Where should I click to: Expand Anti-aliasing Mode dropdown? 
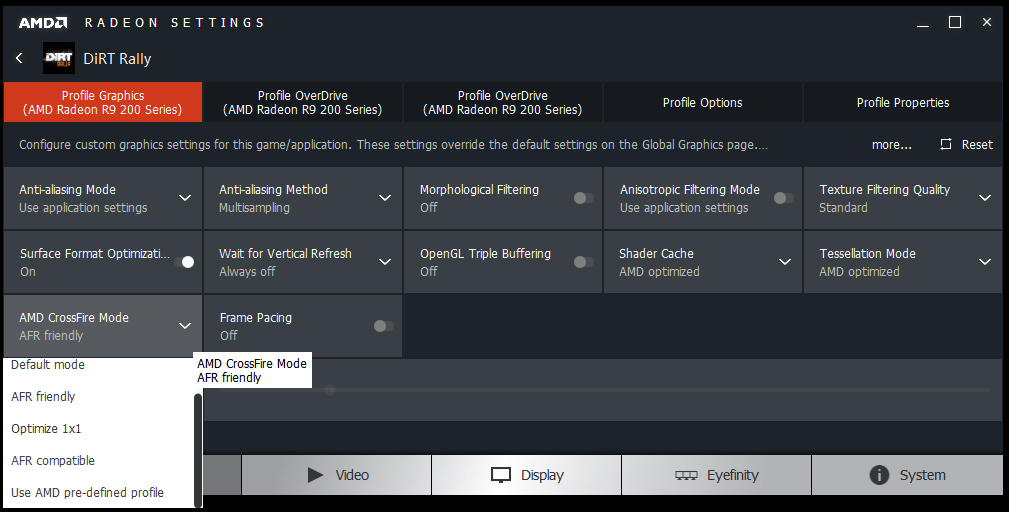tap(185, 198)
